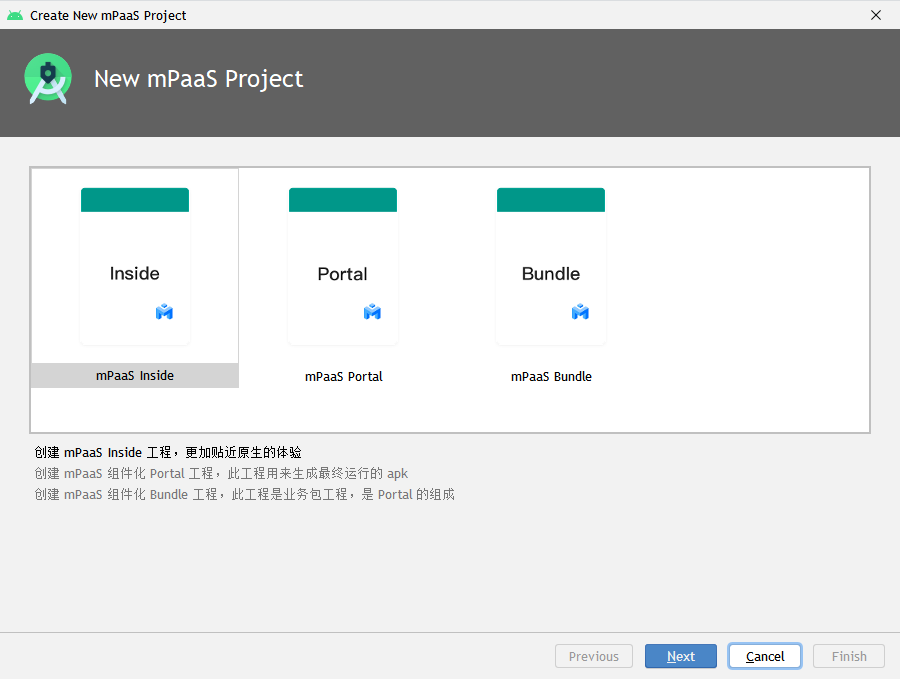Click the mPaaS logo on the Bundle card
Image resolution: width=900 pixels, height=679 pixels.
click(x=580, y=312)
